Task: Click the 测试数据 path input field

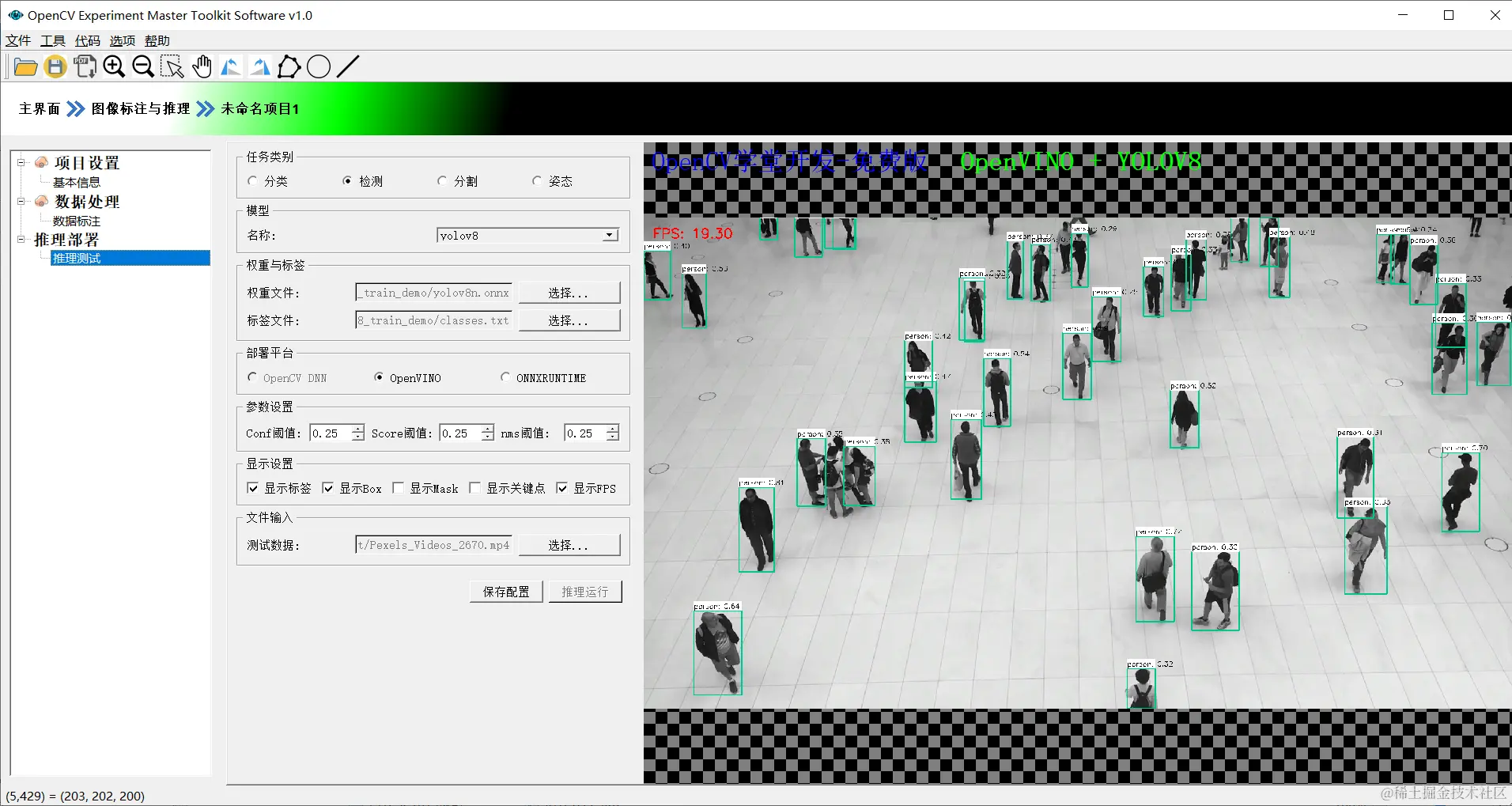Action: coord(434,545)
